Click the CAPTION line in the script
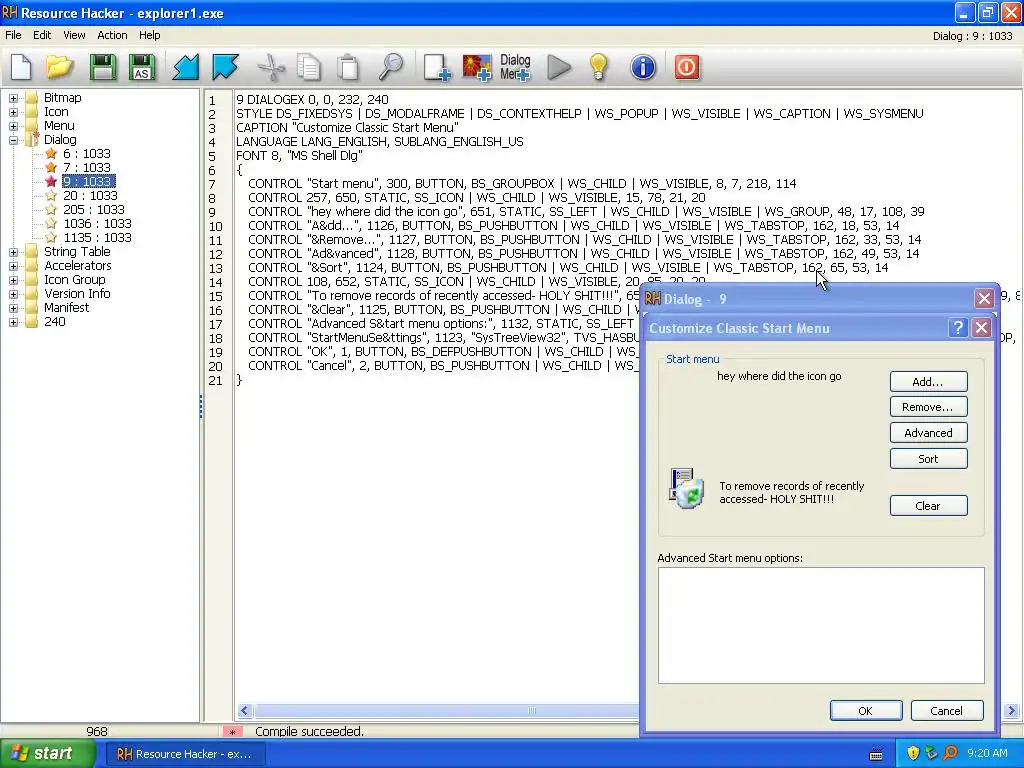The height and width of the screenshot is (768, 1024). click(347, 127)
